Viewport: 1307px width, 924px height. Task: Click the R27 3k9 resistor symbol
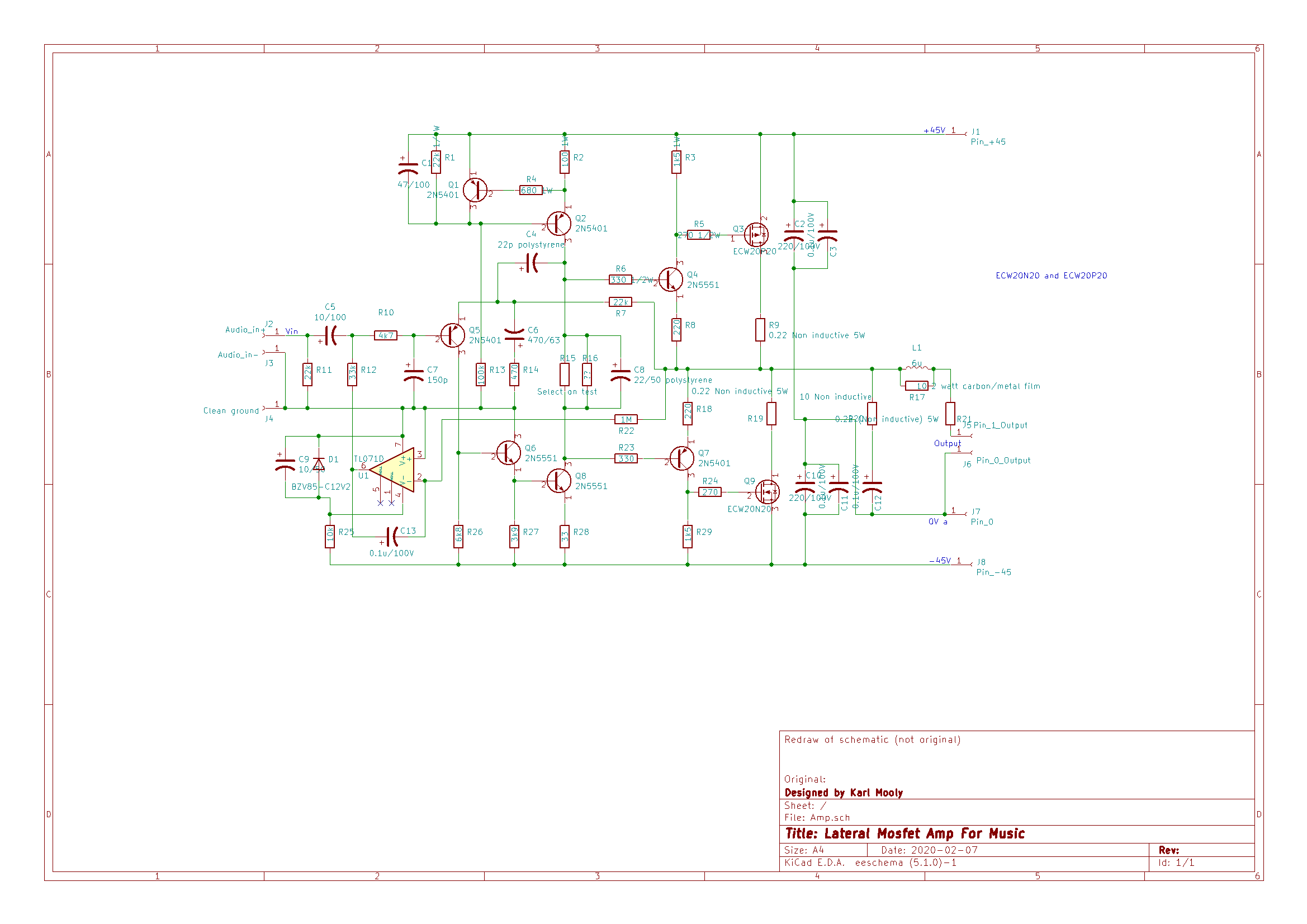coord(515,537)
